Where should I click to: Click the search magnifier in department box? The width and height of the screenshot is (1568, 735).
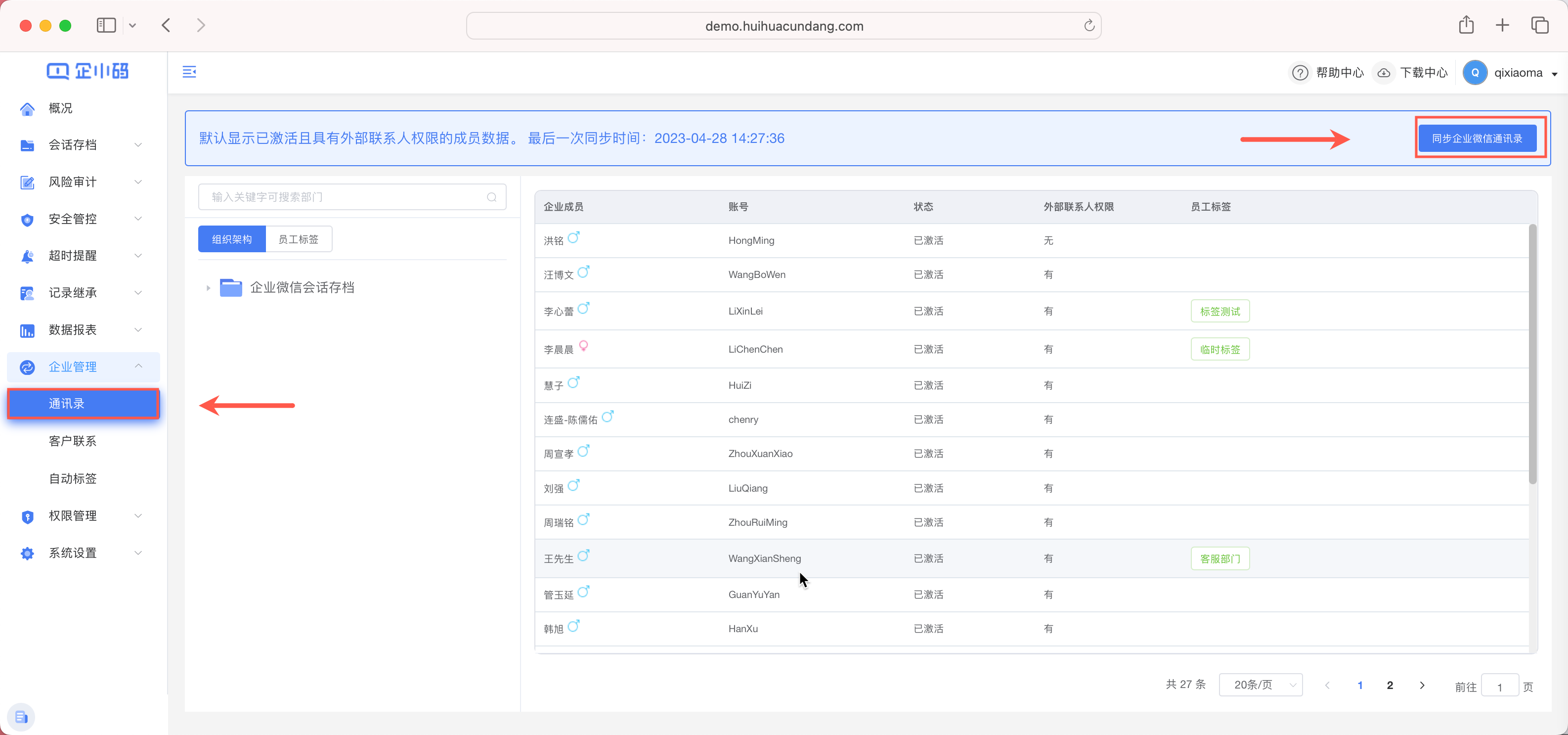(x=491, y=197)
